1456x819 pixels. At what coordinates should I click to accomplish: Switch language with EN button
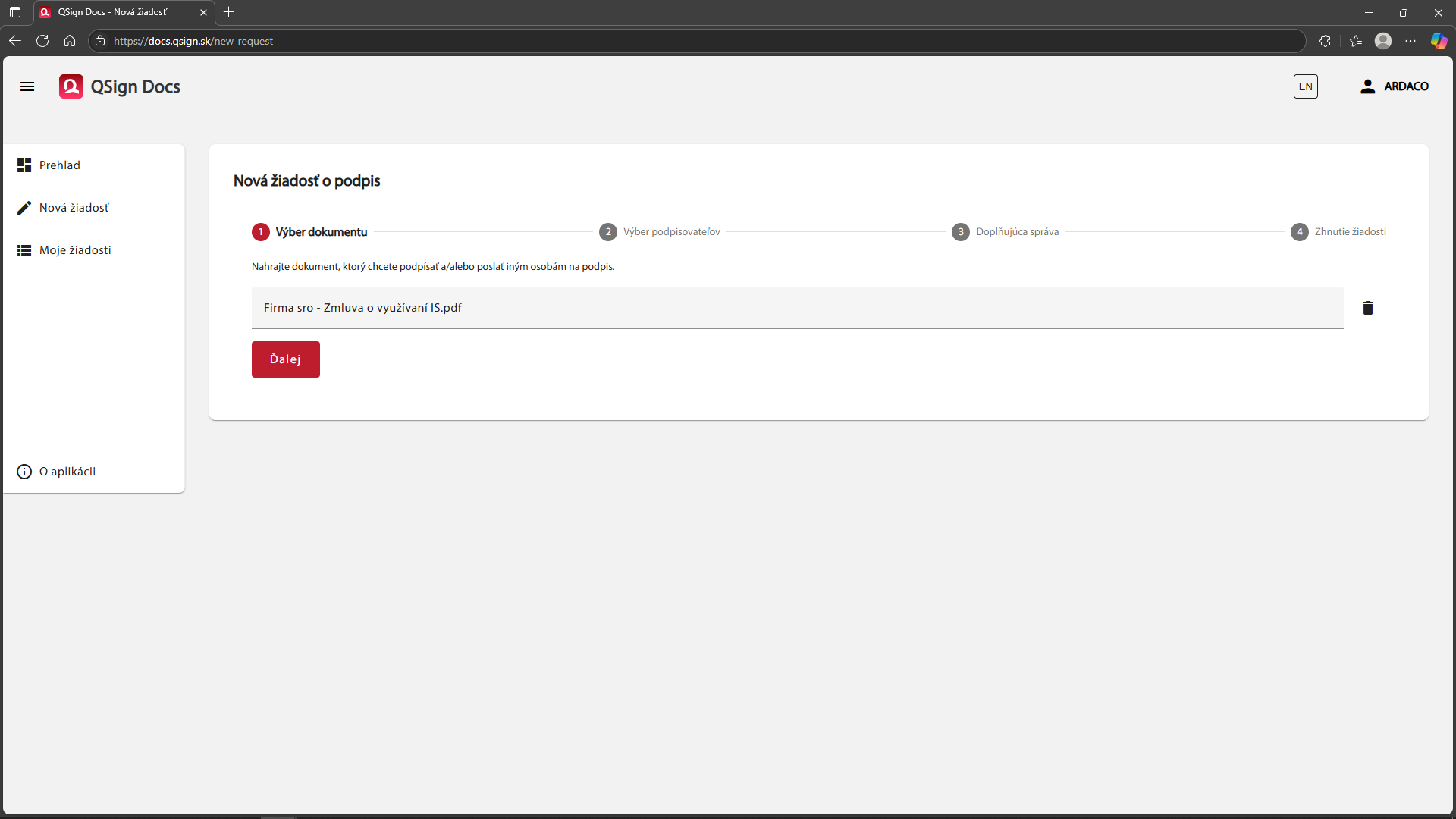click(1305, 86)
